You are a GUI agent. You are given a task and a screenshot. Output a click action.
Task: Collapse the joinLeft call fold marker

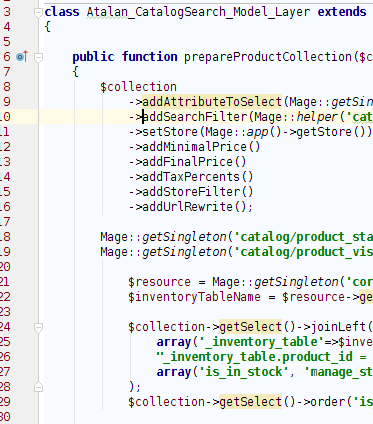pos(38,328)
